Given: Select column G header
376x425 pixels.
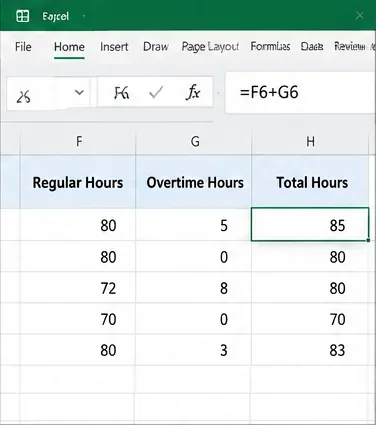Looking at the screenshot, I should pos(194,142).
